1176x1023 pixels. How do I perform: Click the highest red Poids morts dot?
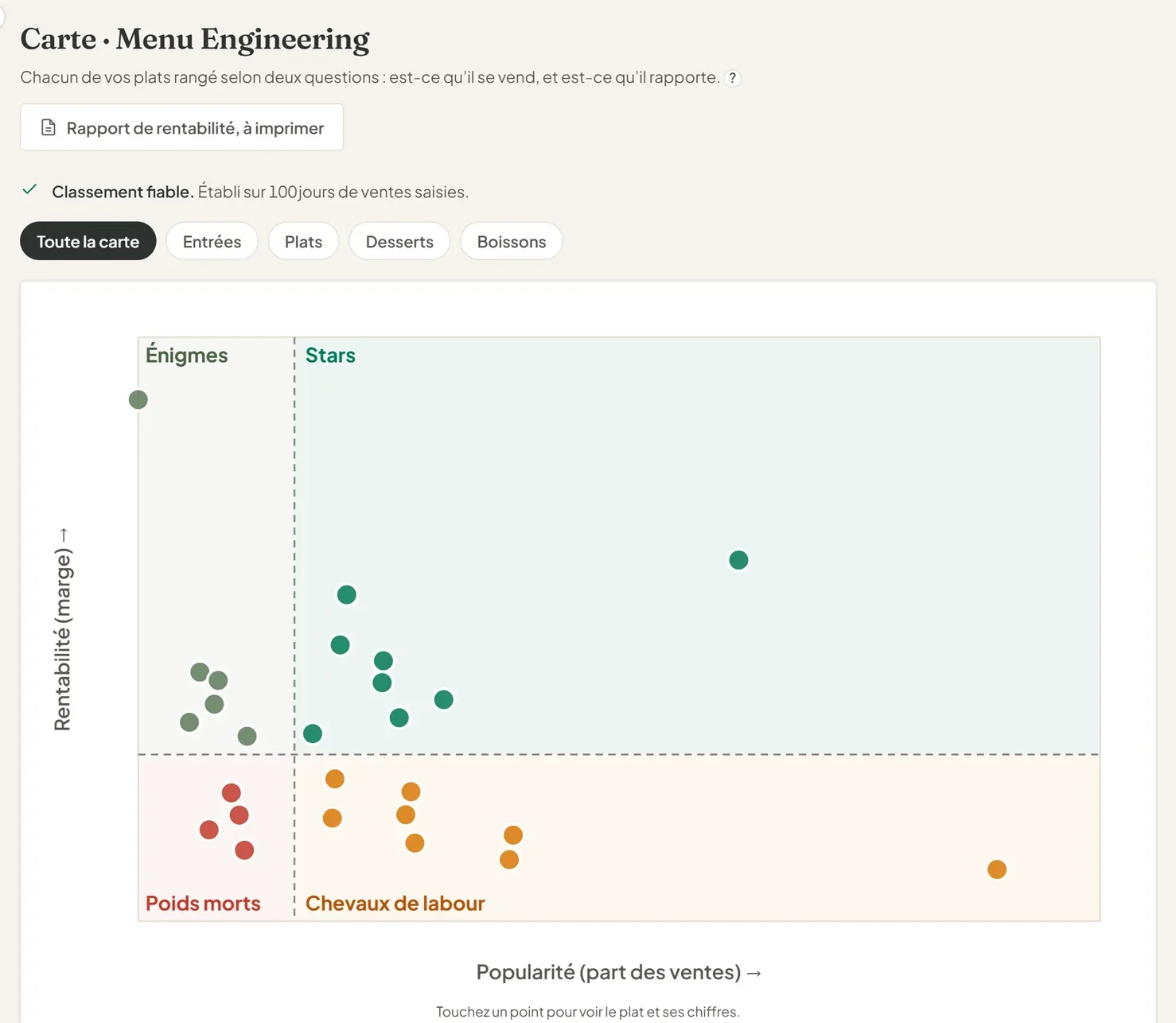[x=232, y=793]
